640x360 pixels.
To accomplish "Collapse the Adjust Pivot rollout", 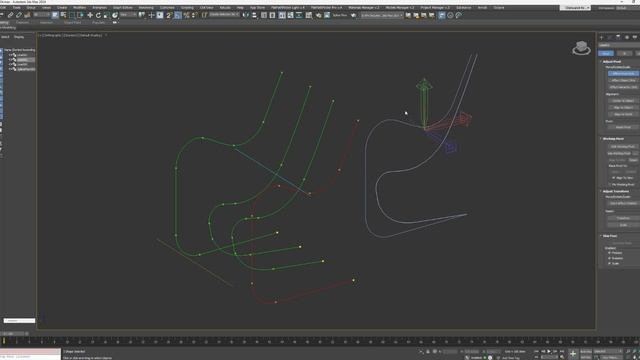I will point(611,62).
